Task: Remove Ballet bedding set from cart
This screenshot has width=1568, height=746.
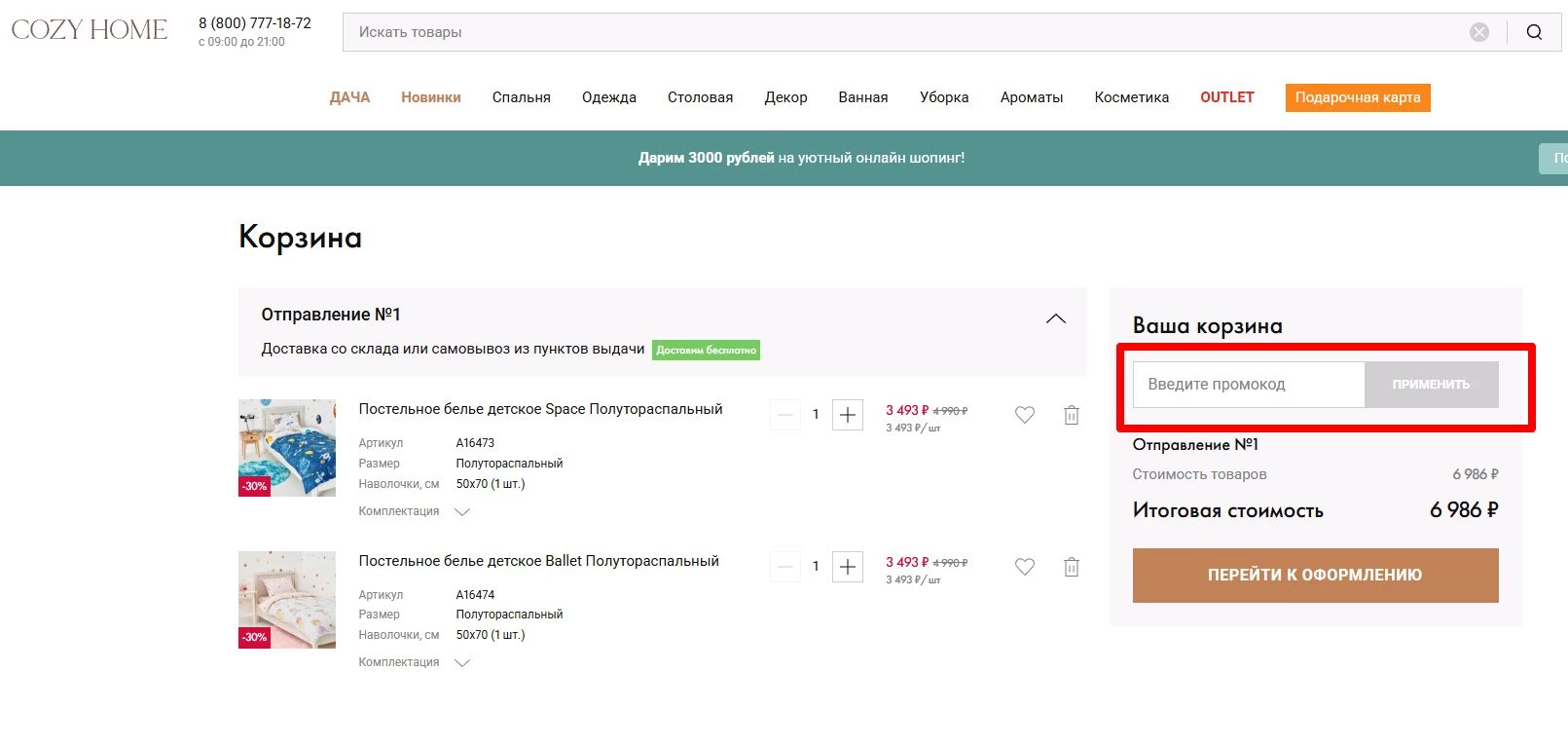Action: [x=1072, y=567]
